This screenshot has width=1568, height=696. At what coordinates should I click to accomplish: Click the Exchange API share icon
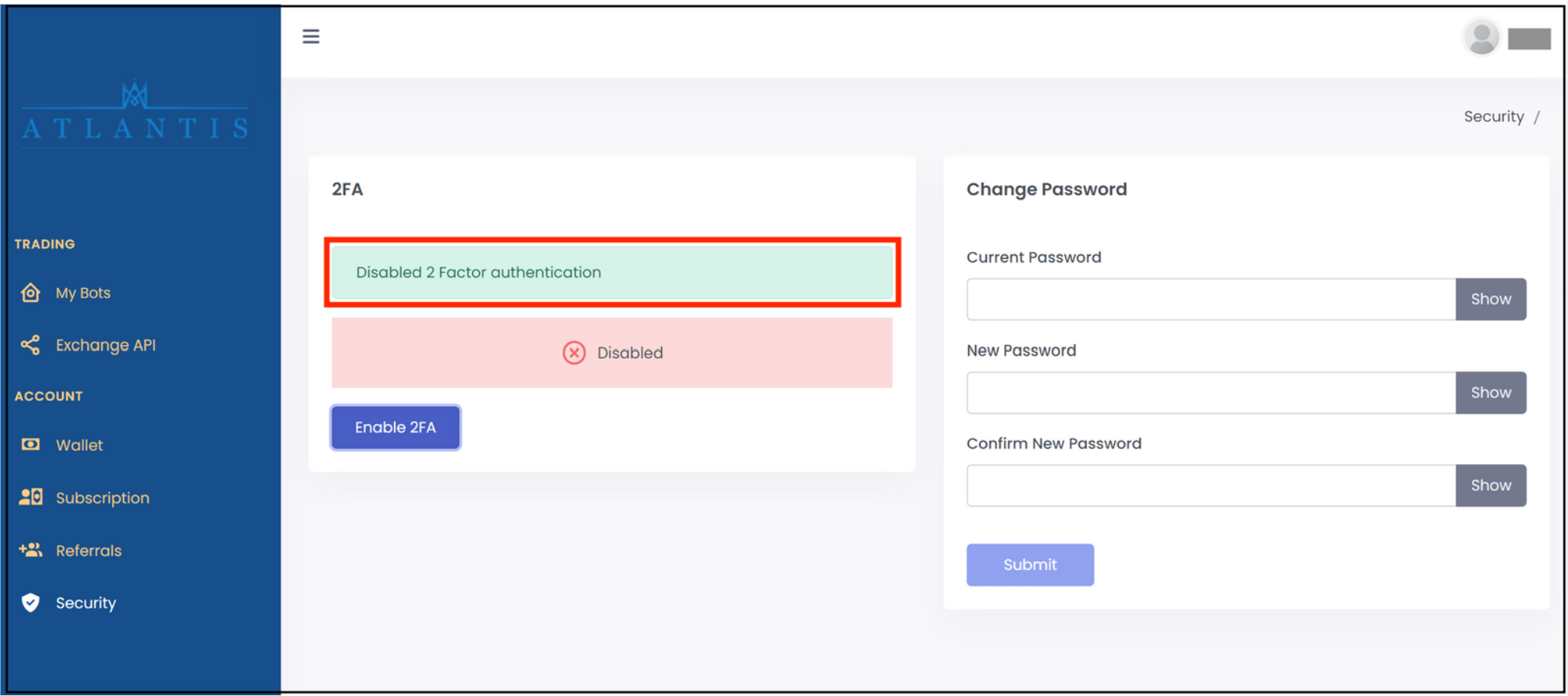[x=31, y=345]
